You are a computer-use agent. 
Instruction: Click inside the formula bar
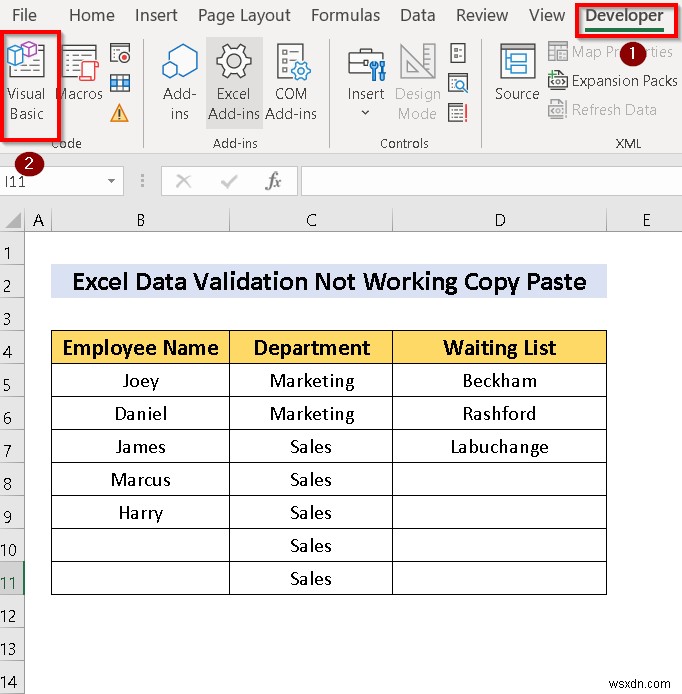[x=490, y=181]
